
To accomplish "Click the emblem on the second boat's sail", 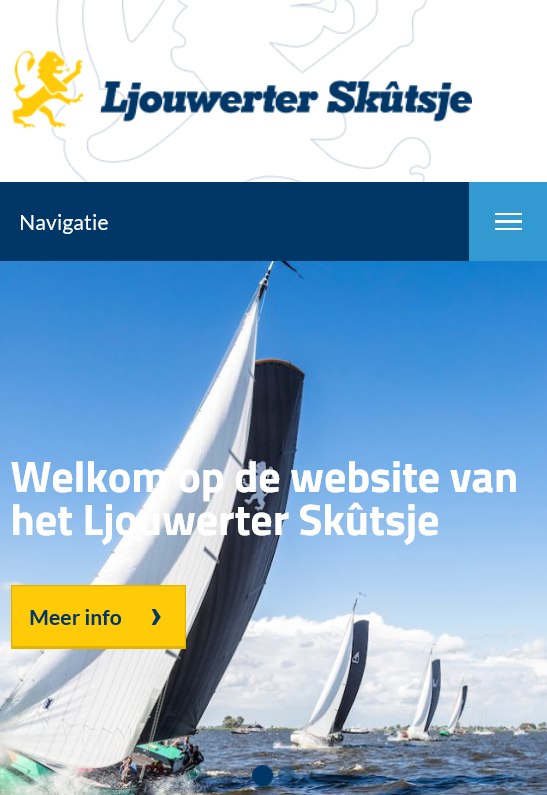I will [355, 658].
